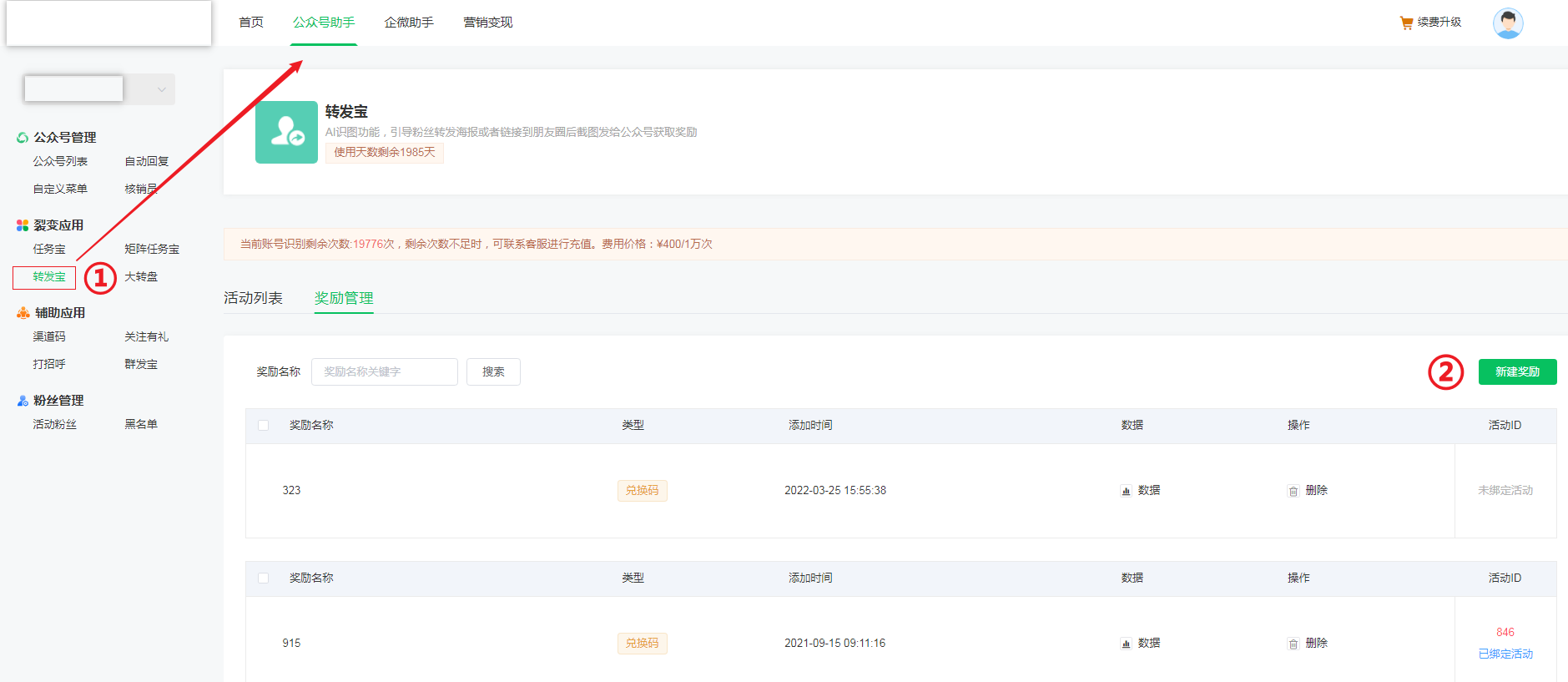Click data chart icon in row 915
This screenshot has height=682, width=1568.
coord(1126,644)
